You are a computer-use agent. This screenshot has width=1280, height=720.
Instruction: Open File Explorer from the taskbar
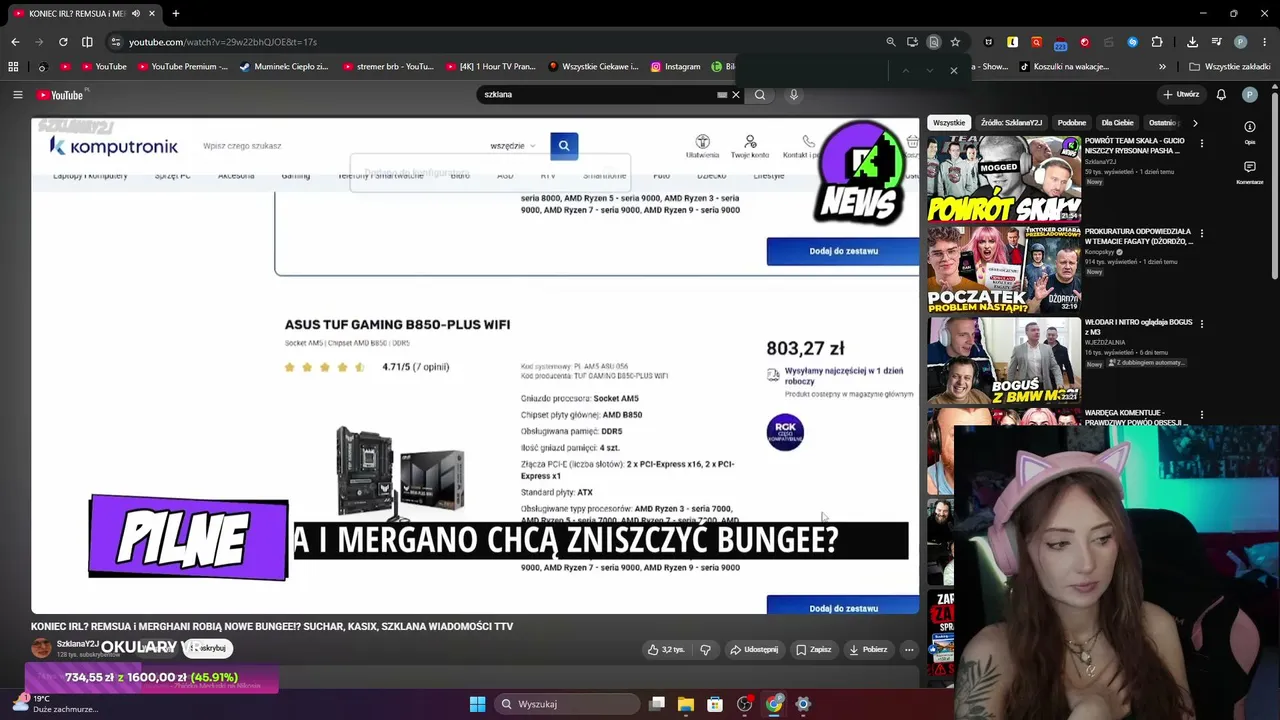pos(686,704)
